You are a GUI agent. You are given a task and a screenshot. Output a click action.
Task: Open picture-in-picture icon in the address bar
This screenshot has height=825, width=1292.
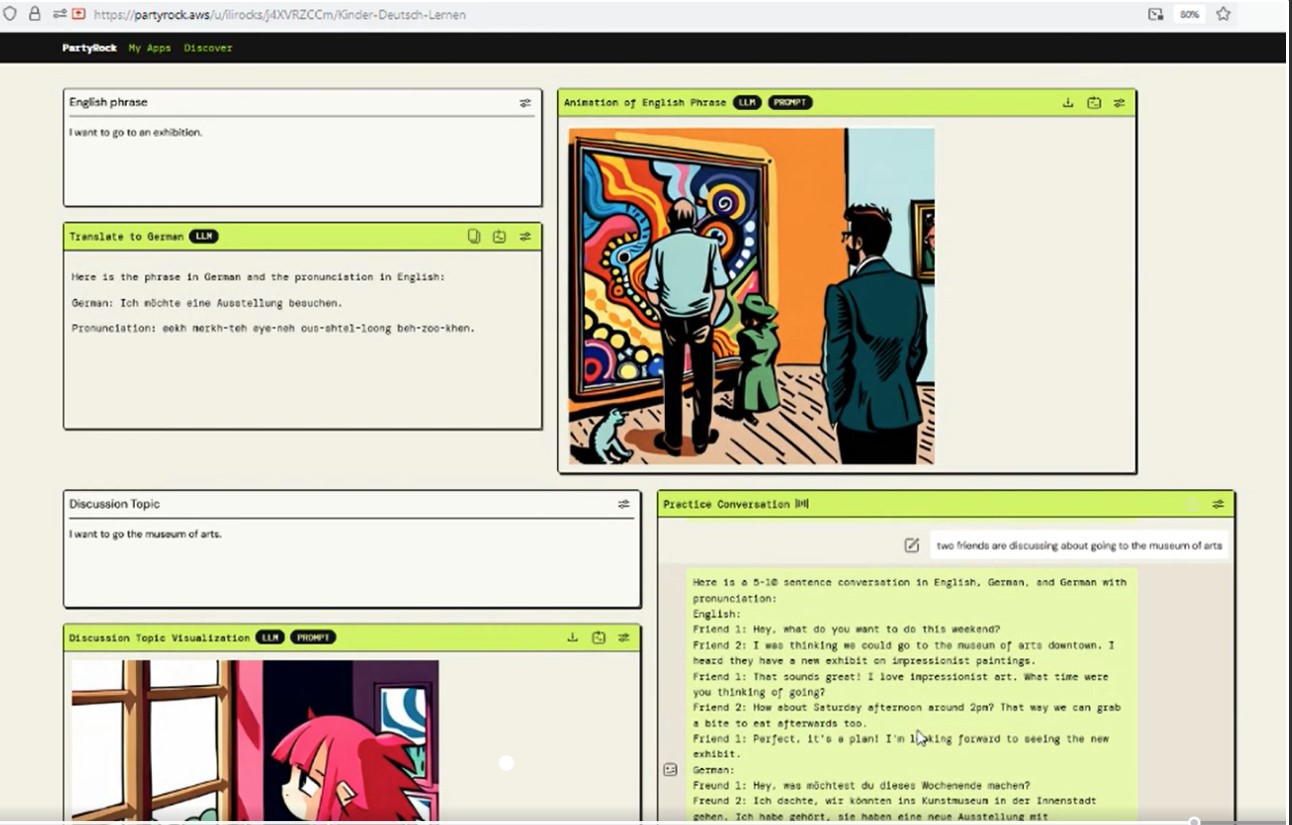coord(1155,14)
